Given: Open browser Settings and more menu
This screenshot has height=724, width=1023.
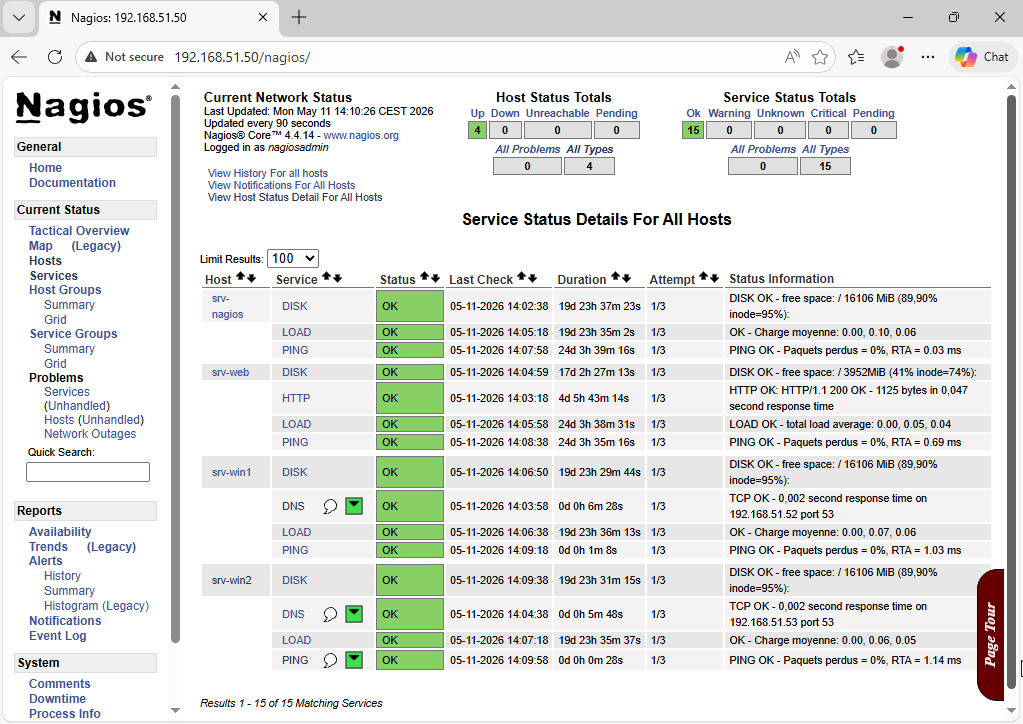Looking at the screenshot, I should [x=928, y=57].
